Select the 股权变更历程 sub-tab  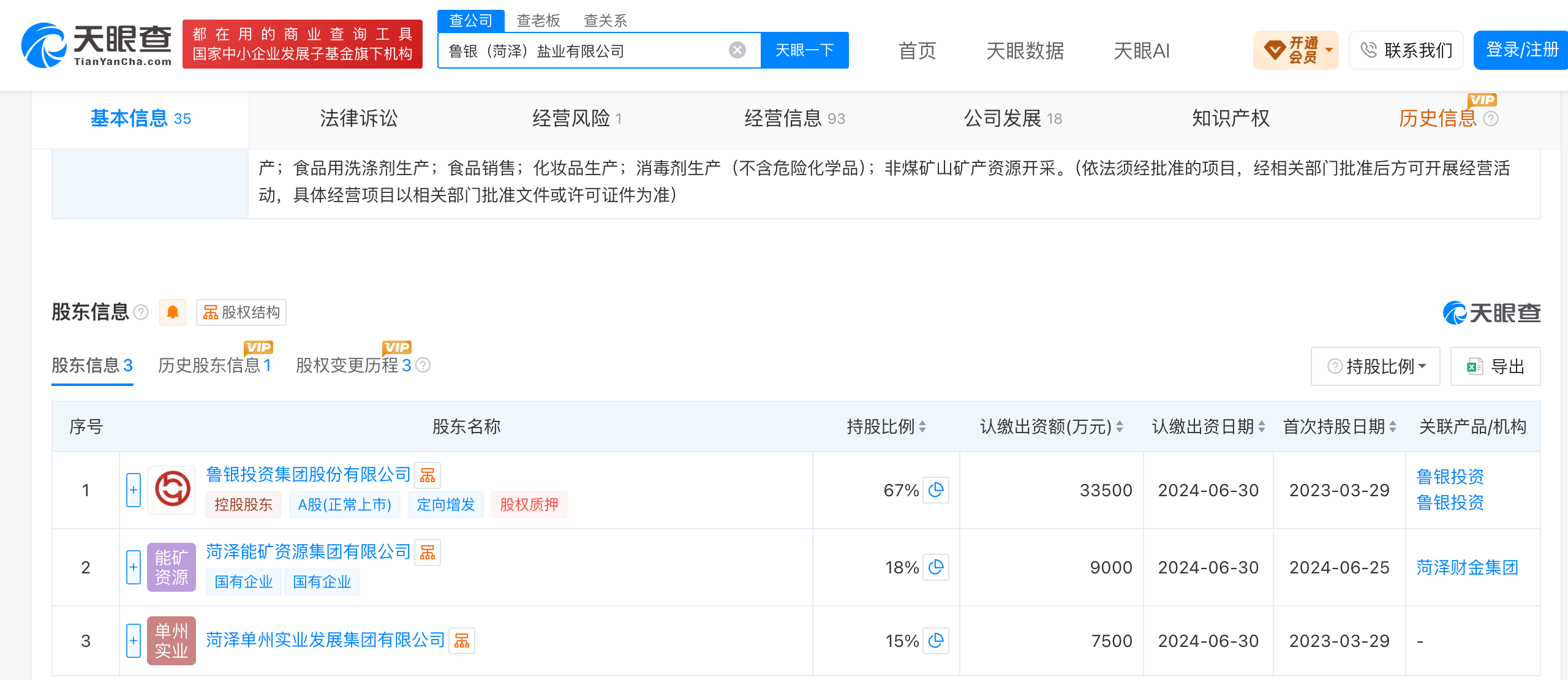(353, 366)
